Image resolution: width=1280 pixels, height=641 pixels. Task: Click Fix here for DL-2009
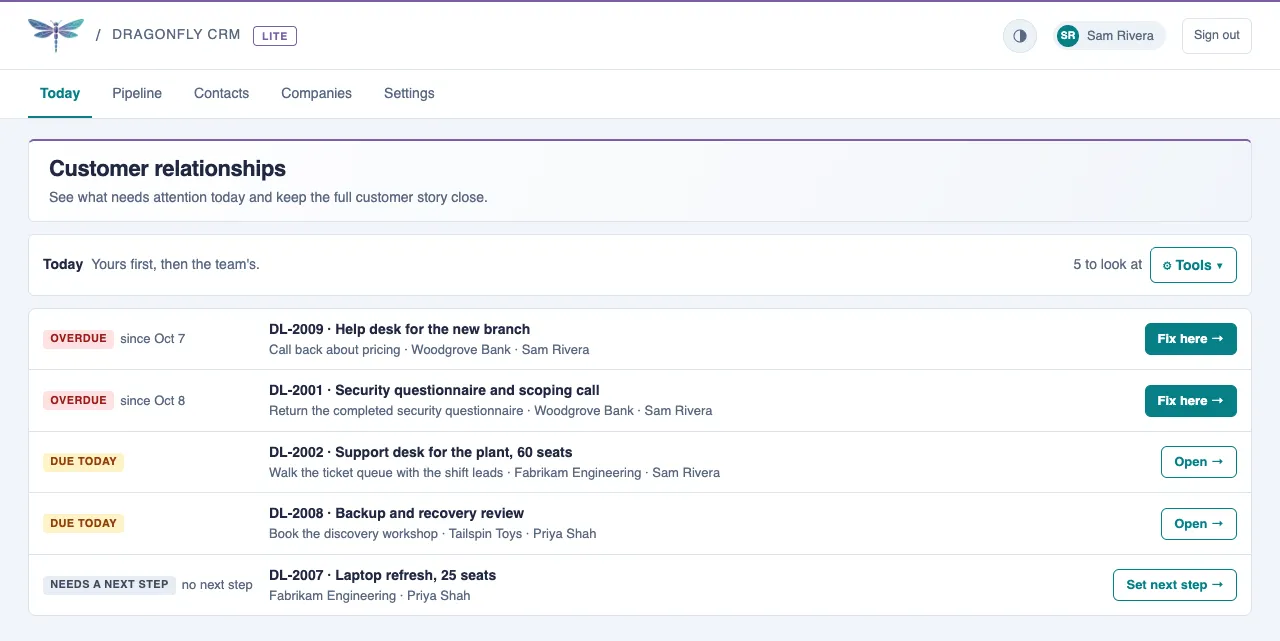(1190, 339)
